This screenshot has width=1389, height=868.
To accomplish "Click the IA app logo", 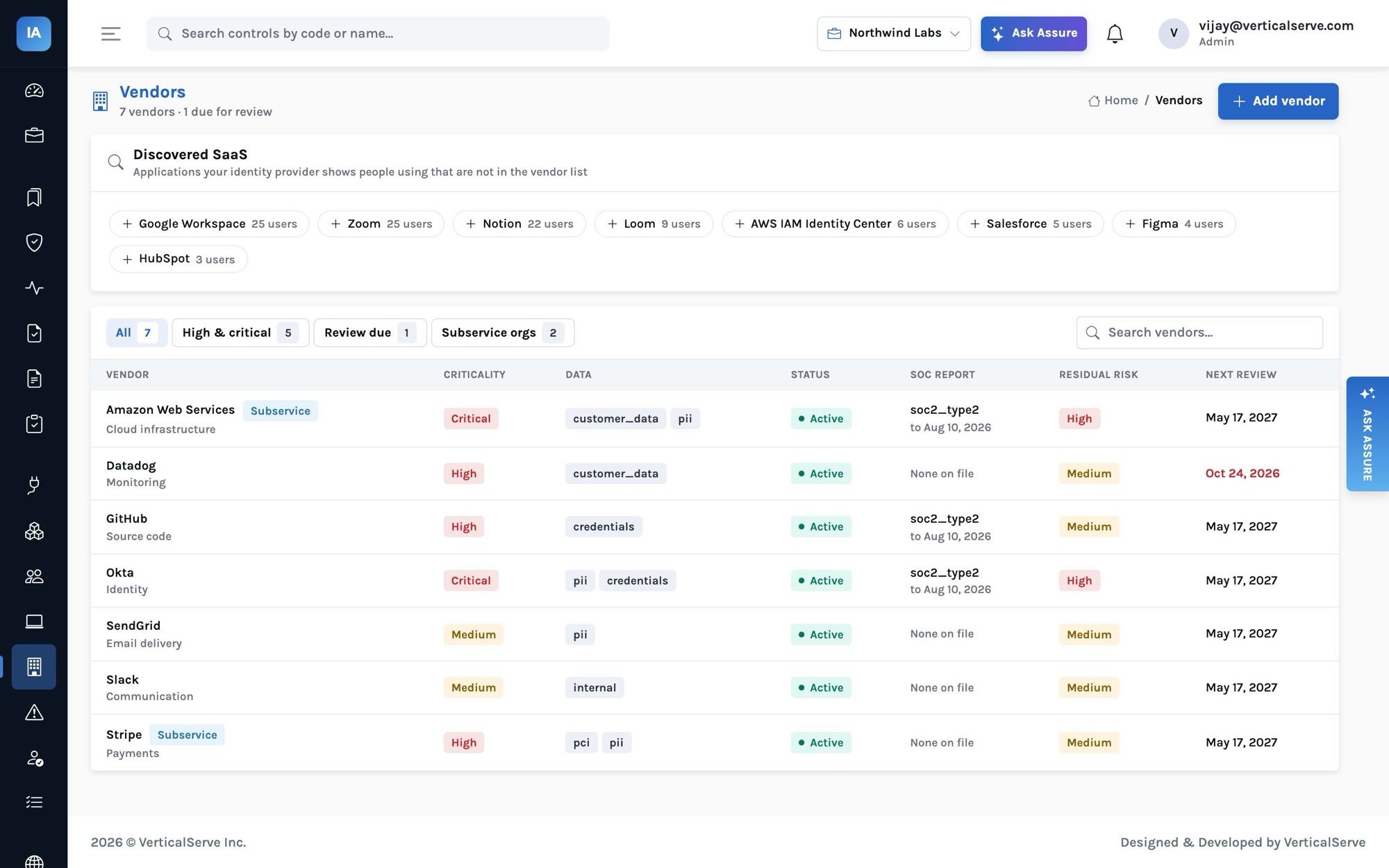I will tap(33, 33).
